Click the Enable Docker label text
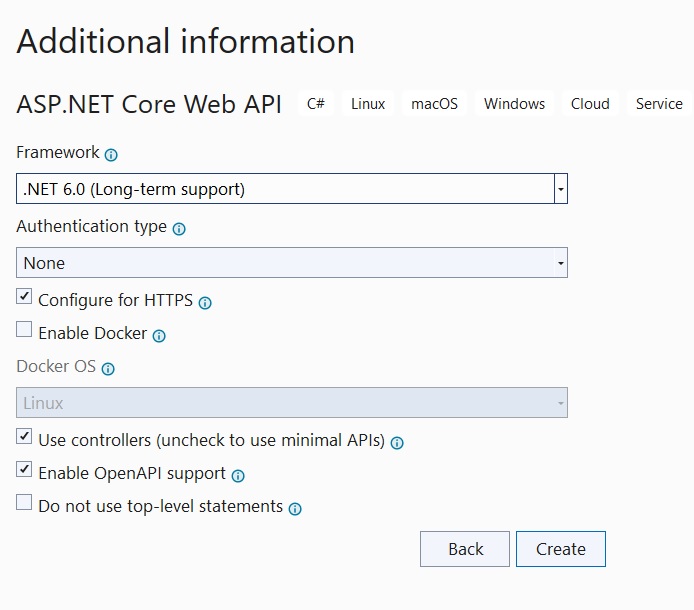Viewport: 694px width, 610px height. click(x=93, y=333)
